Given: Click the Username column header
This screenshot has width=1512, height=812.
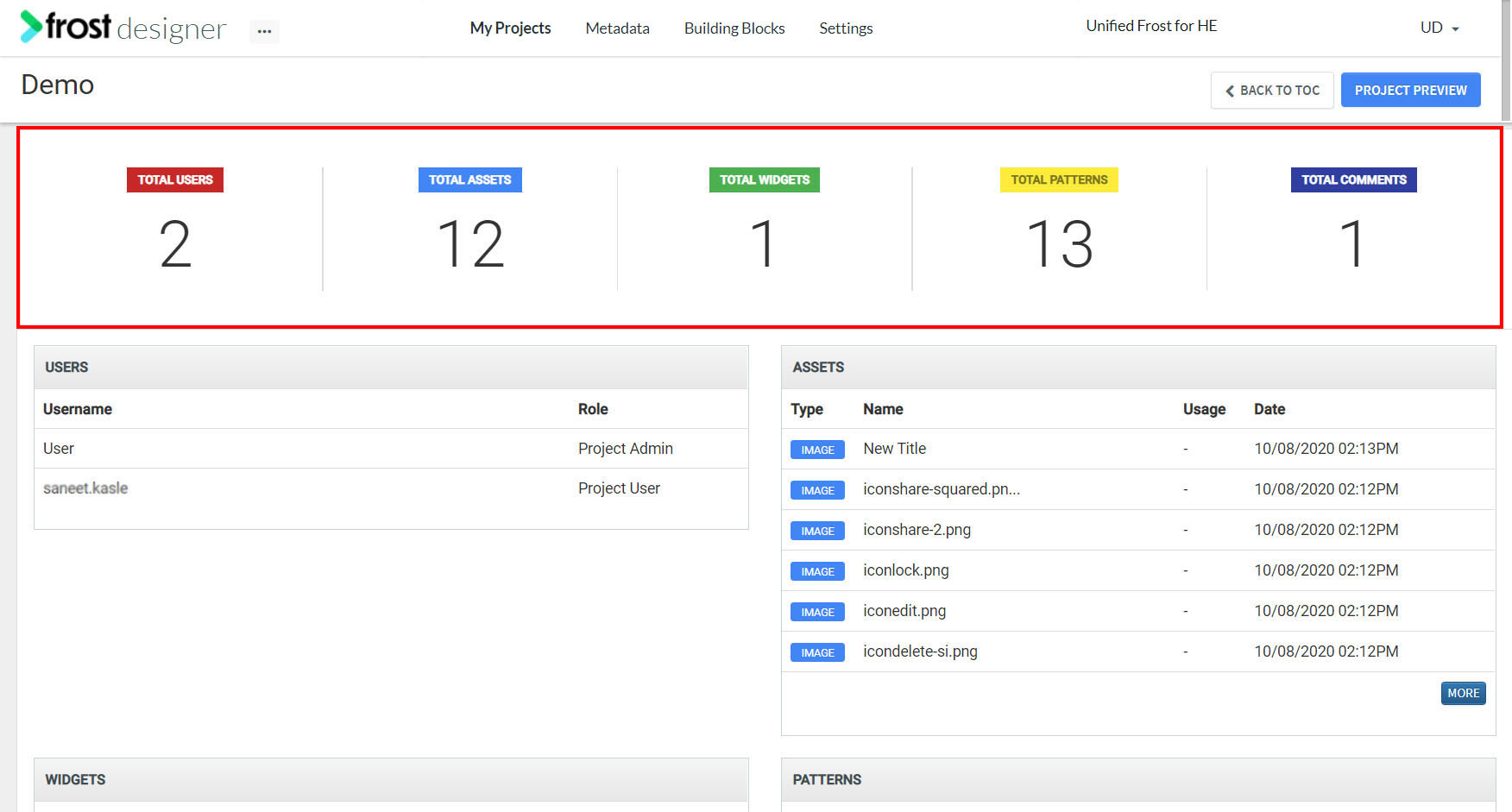Looking at the screenshot, I should pyautogui.click(x=78, y=409).
